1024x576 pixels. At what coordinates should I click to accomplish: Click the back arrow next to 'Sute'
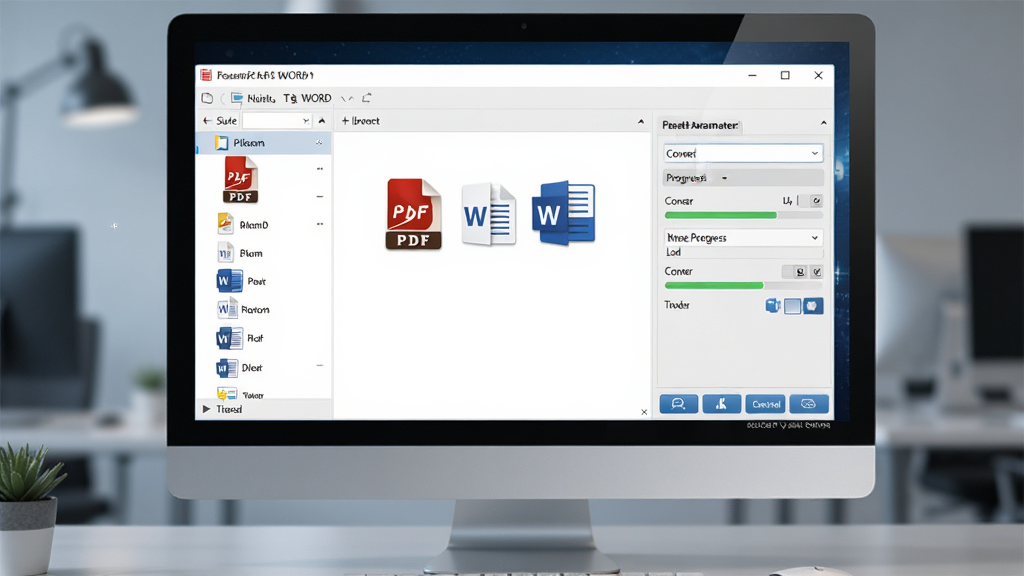pyautogui.click(x=207, y=121)
